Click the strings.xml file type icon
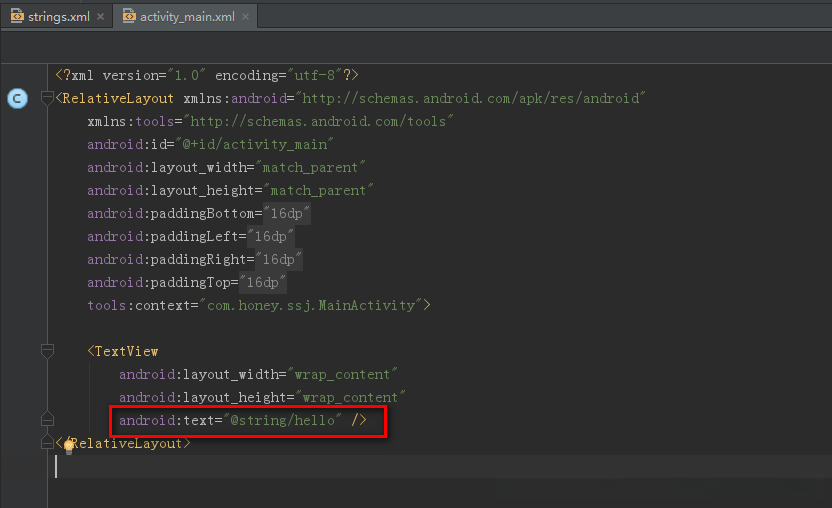 pyautogui.click(x=17, y=16)
